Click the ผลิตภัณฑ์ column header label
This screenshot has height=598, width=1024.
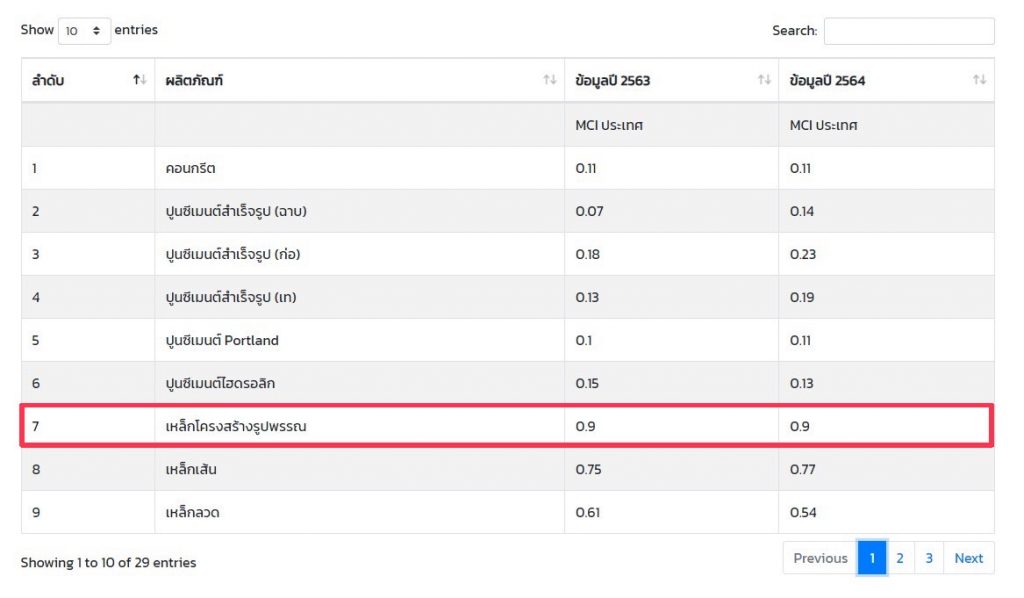click(x=194, y=80)
